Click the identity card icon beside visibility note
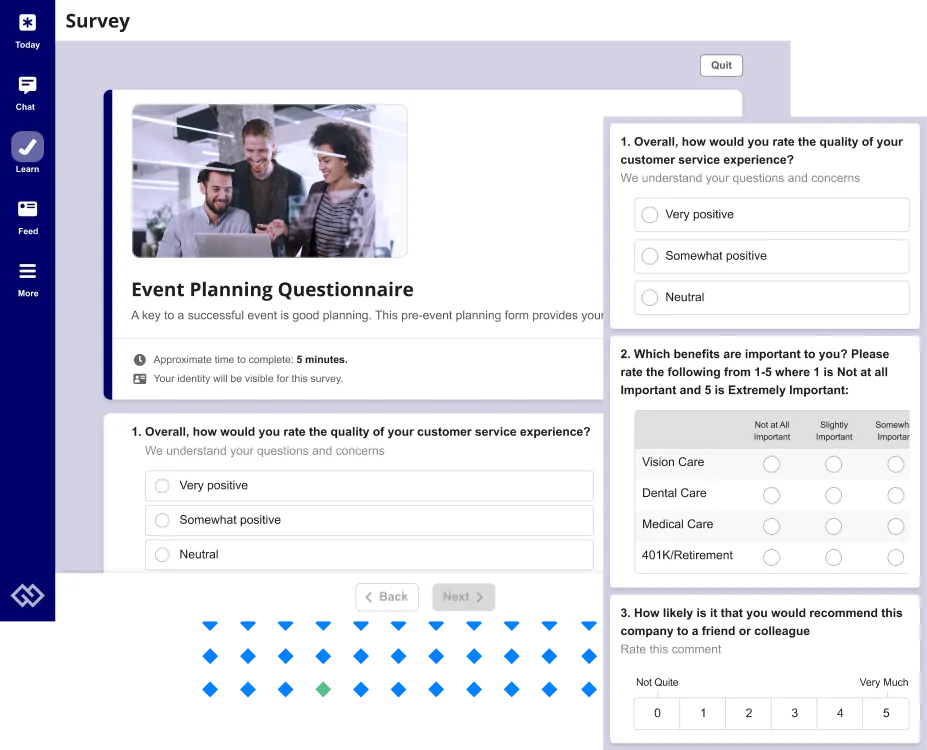Image resolution: width=927 pixels, height=750 pixels. click(140, 379)
